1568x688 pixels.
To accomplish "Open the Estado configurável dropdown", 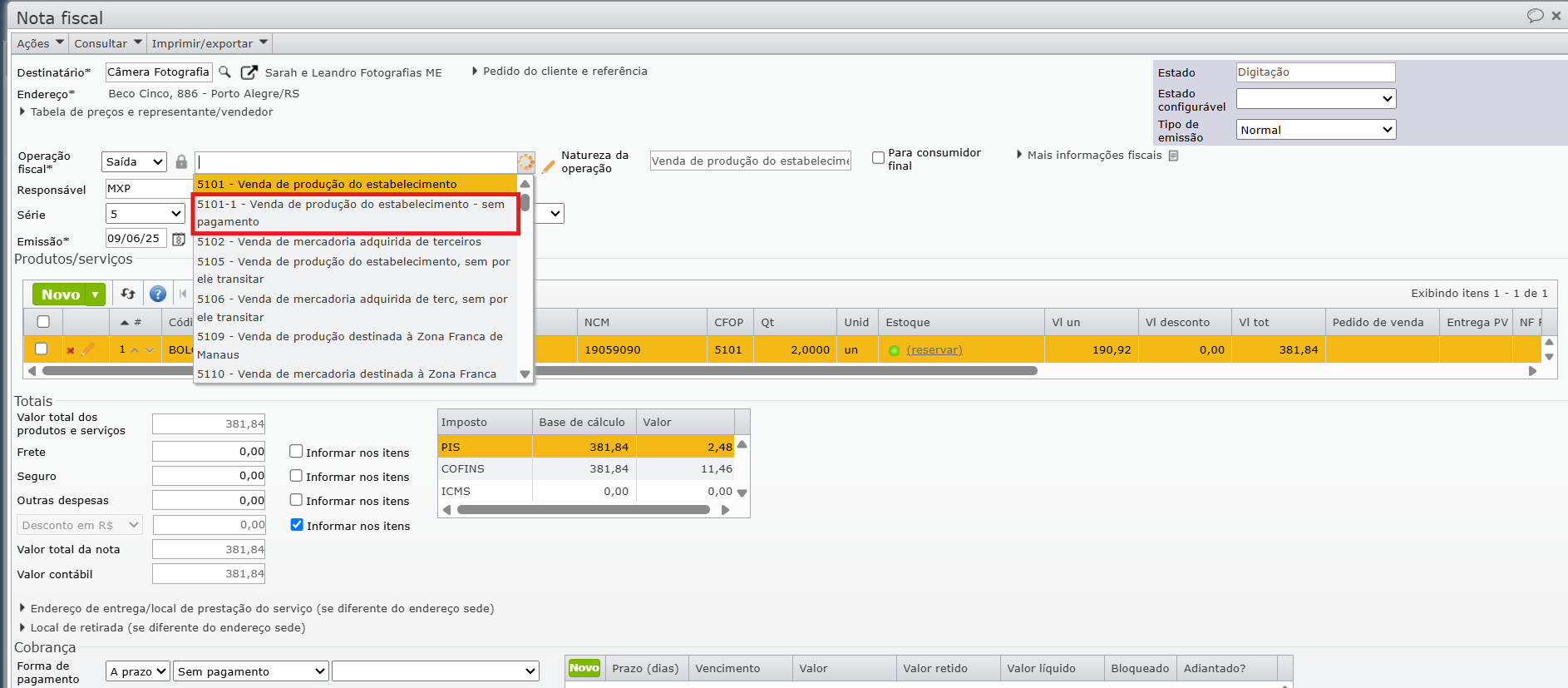I will pos(1316,98).
